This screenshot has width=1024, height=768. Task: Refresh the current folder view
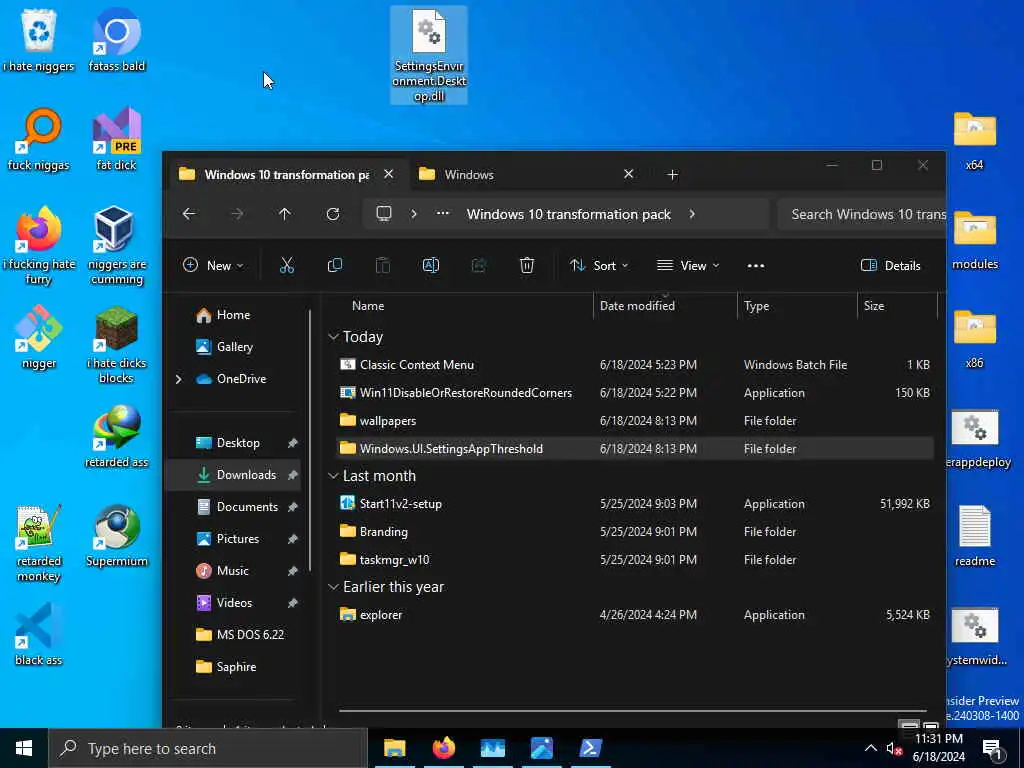[x=333, y=214]
